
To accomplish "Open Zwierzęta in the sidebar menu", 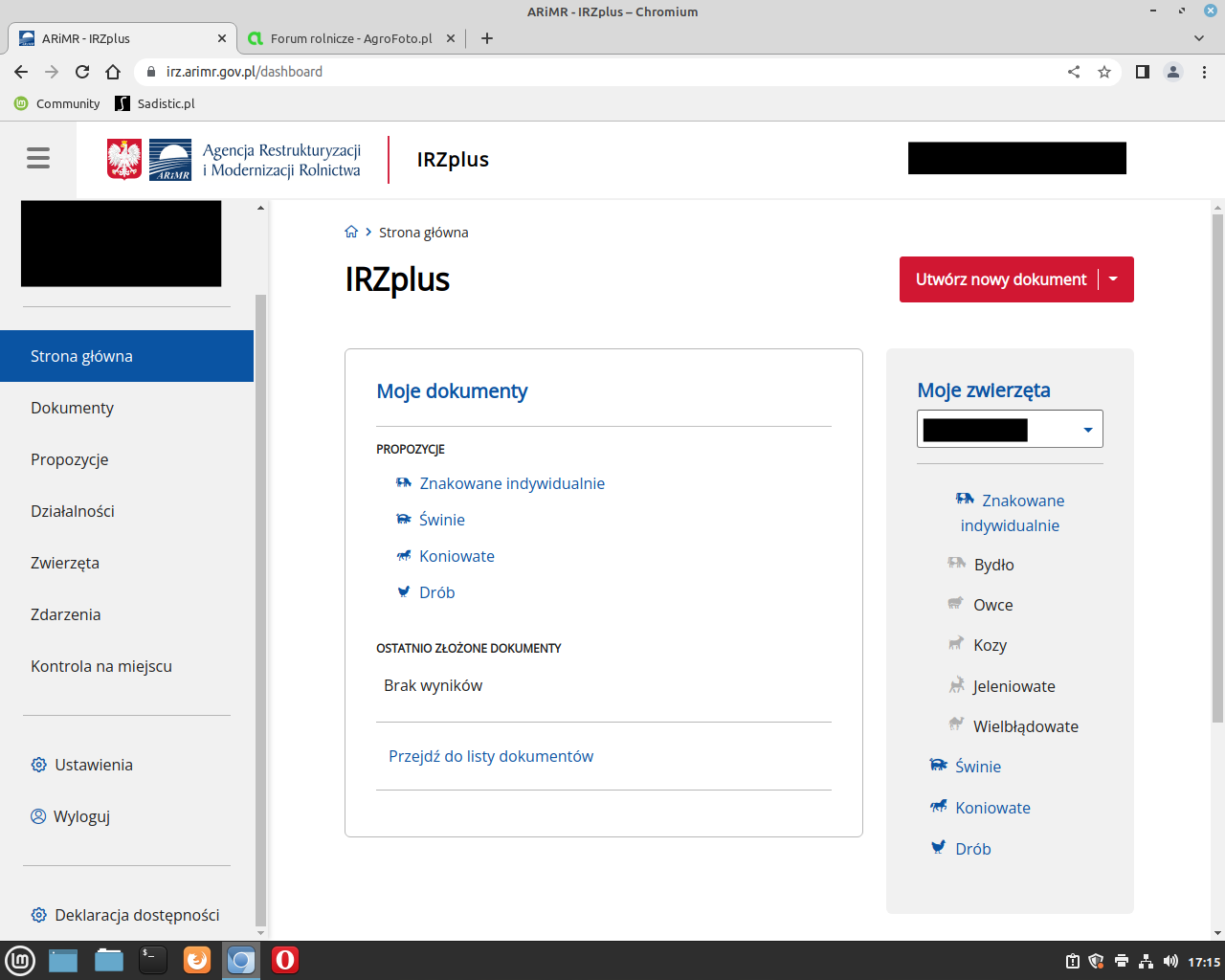I will click(65, 563).
